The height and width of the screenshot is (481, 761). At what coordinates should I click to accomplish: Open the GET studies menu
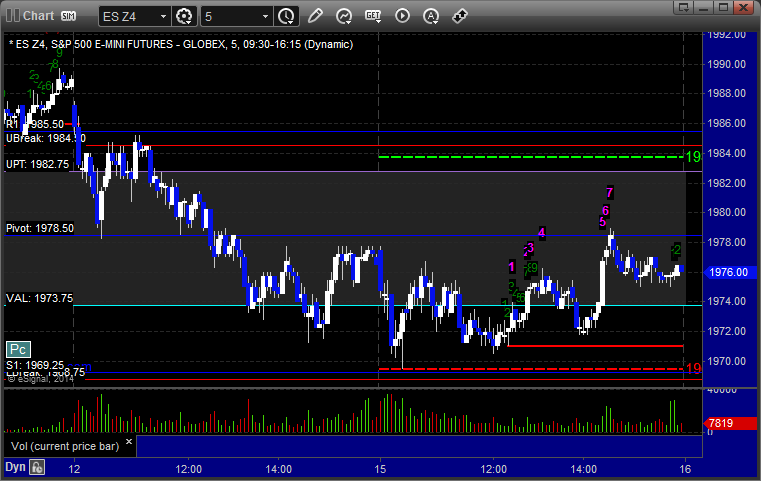coord(373,17)
